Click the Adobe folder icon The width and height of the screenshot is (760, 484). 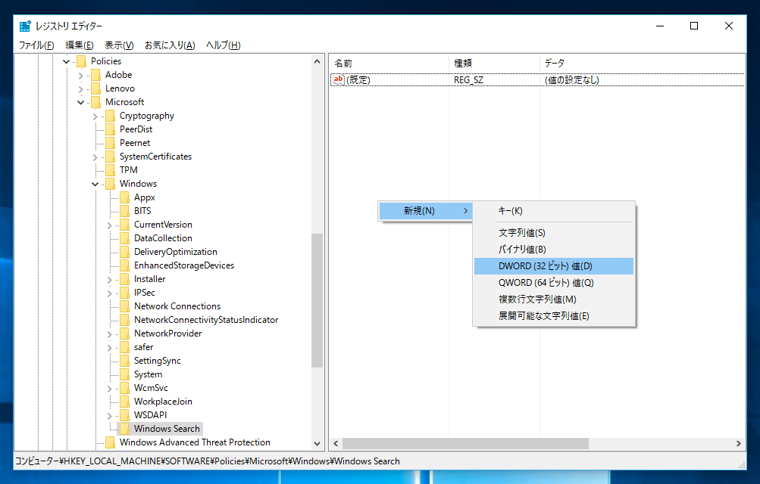click(96, 75)
